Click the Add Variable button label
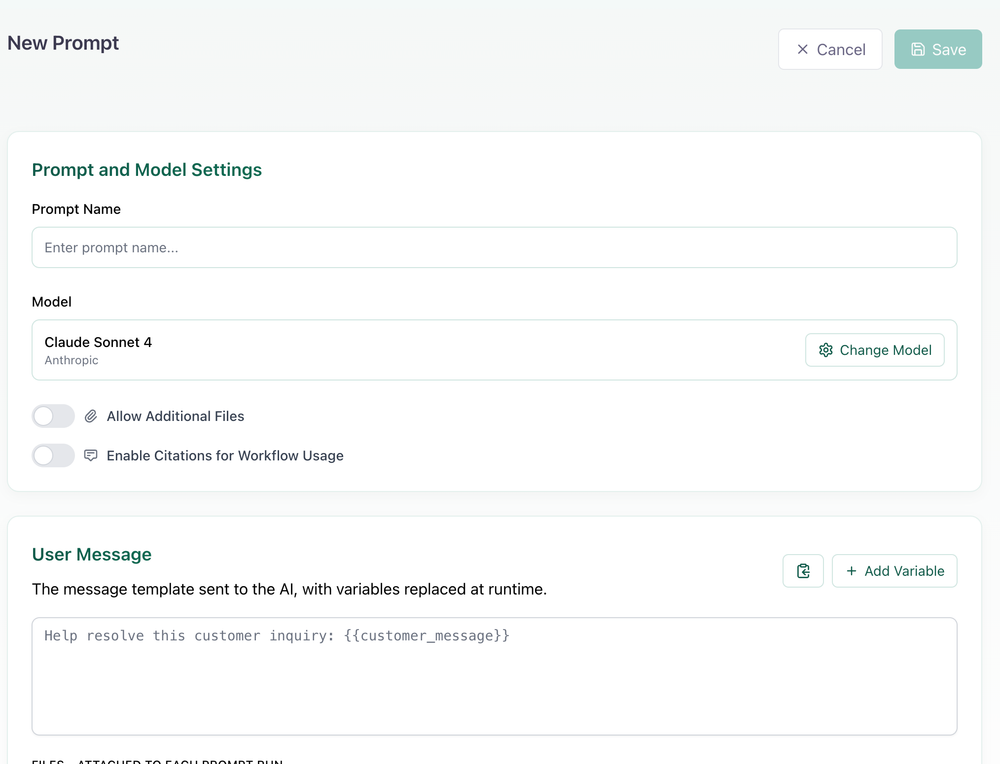Viewport: 1000px width, 764px height. click(x=904, y=571)
